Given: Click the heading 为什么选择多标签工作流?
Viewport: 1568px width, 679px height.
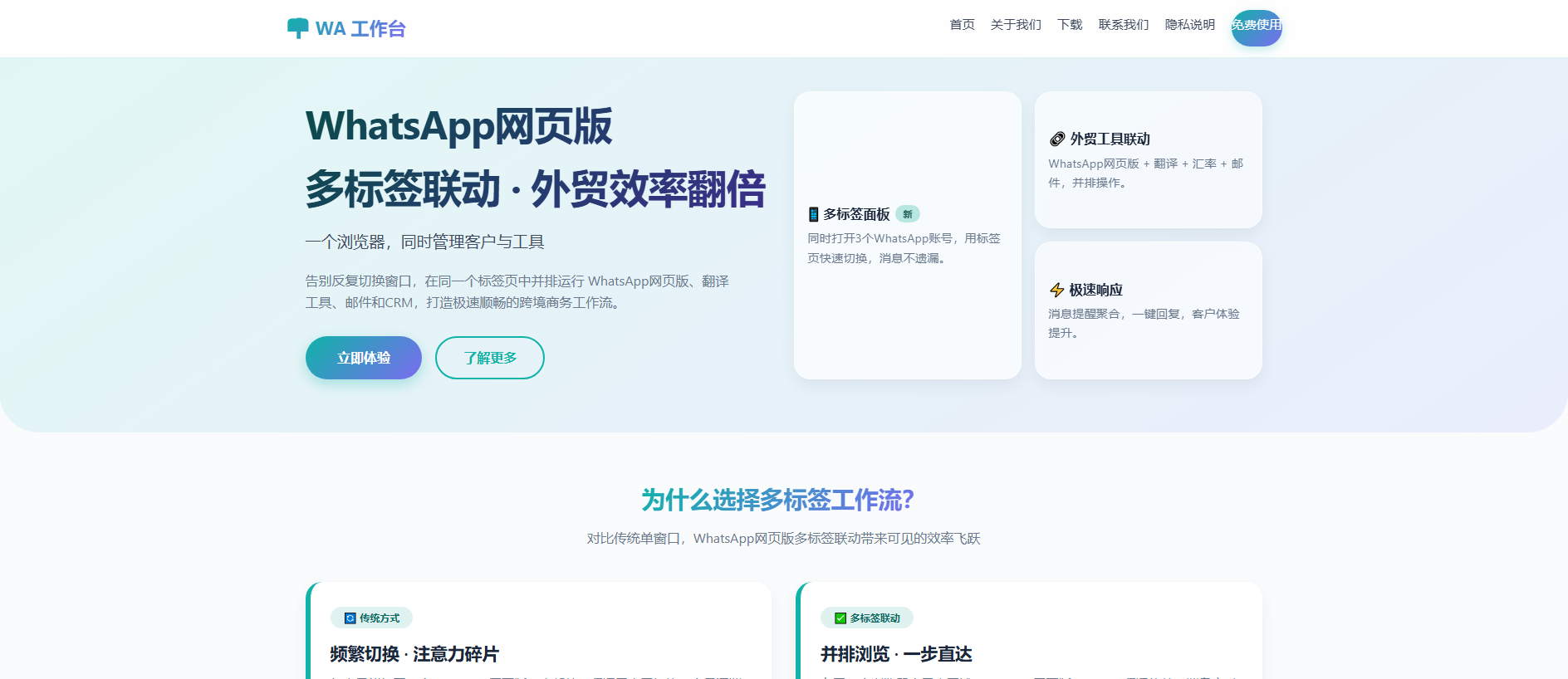Looking at the screenshot, I should point(777,500).
